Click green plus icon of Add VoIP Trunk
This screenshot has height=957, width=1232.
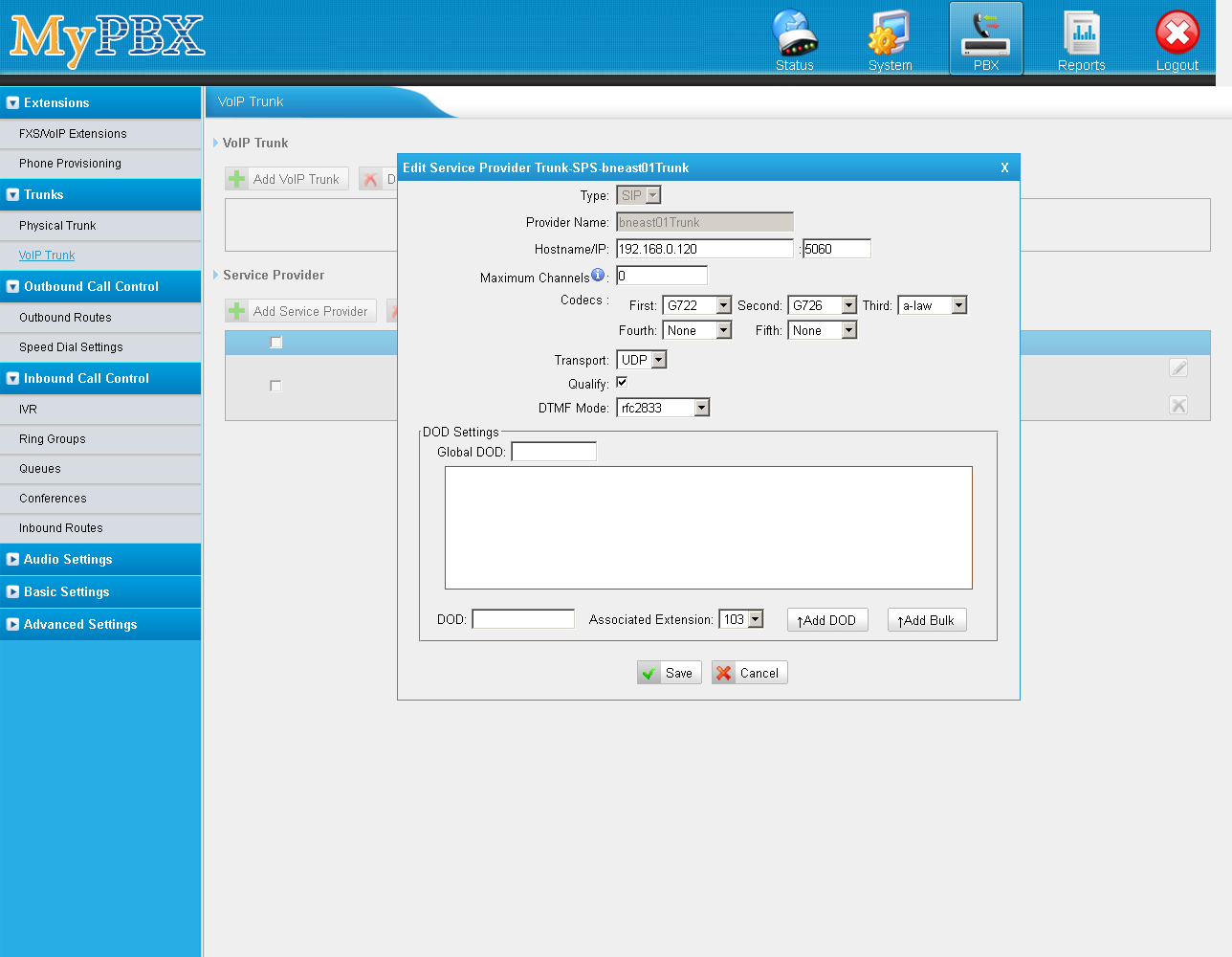(237, 179)
